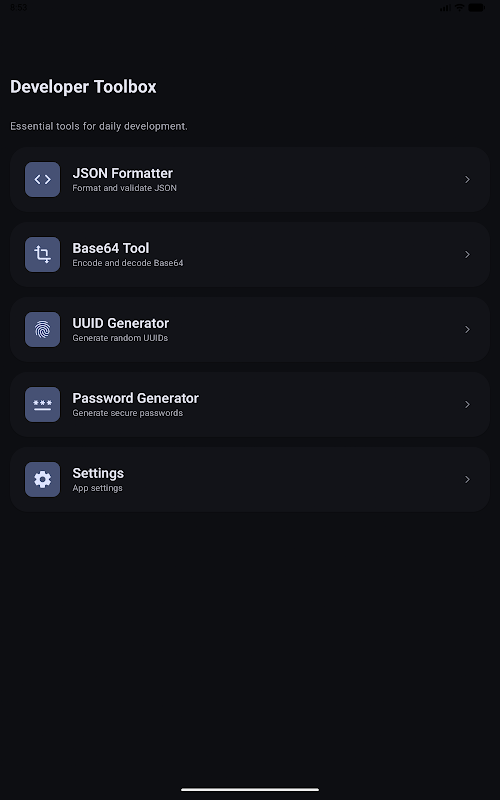Click the chevron beside Settings
This screenshot has width=500, height=800.
(467, 480)
